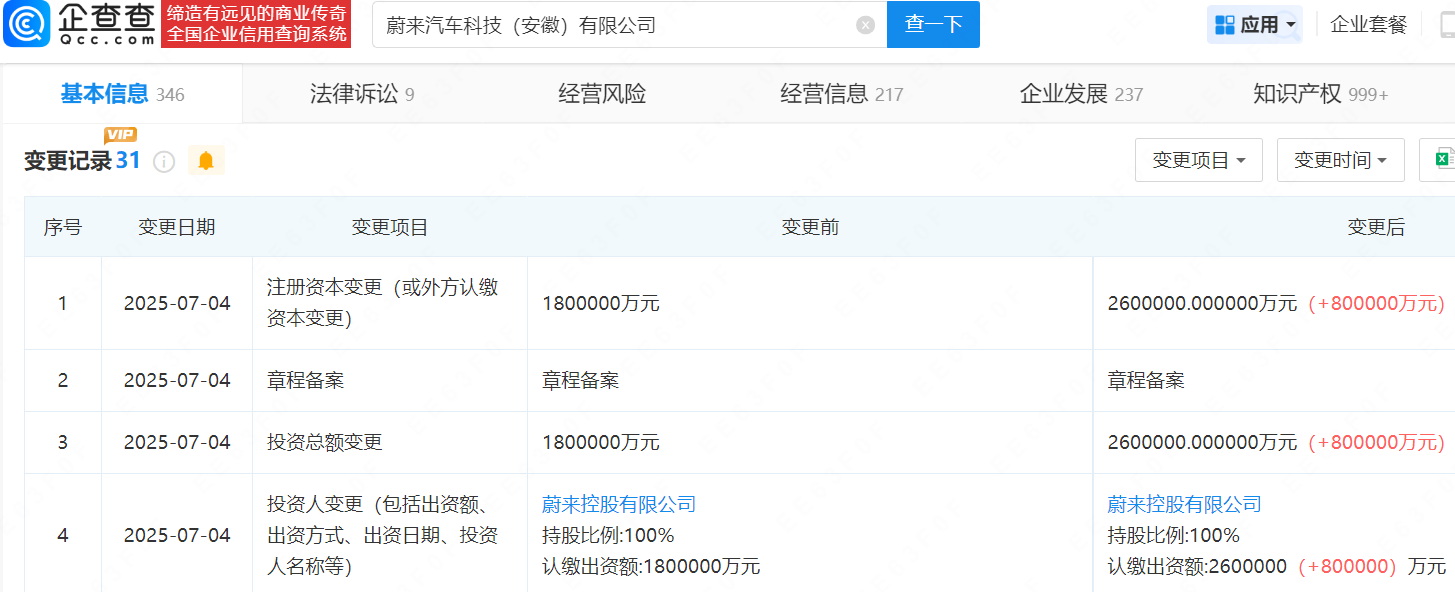
Task: Click the 变更日期 column header
Action: pos(176,227)
